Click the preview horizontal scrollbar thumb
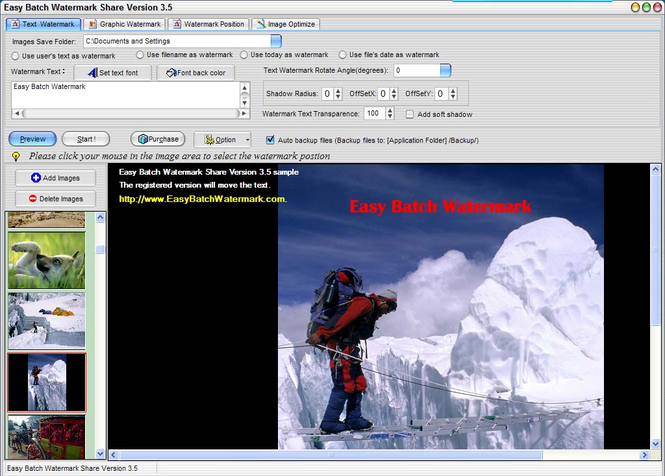 click(331, 455)
